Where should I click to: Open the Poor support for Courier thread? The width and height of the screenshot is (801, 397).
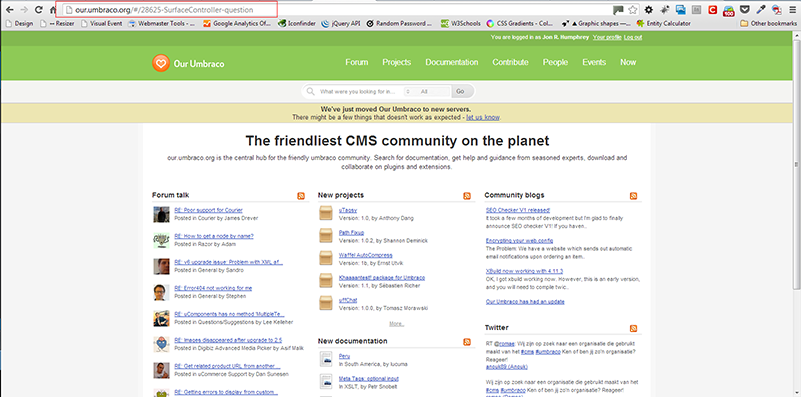tap(208, 210)
